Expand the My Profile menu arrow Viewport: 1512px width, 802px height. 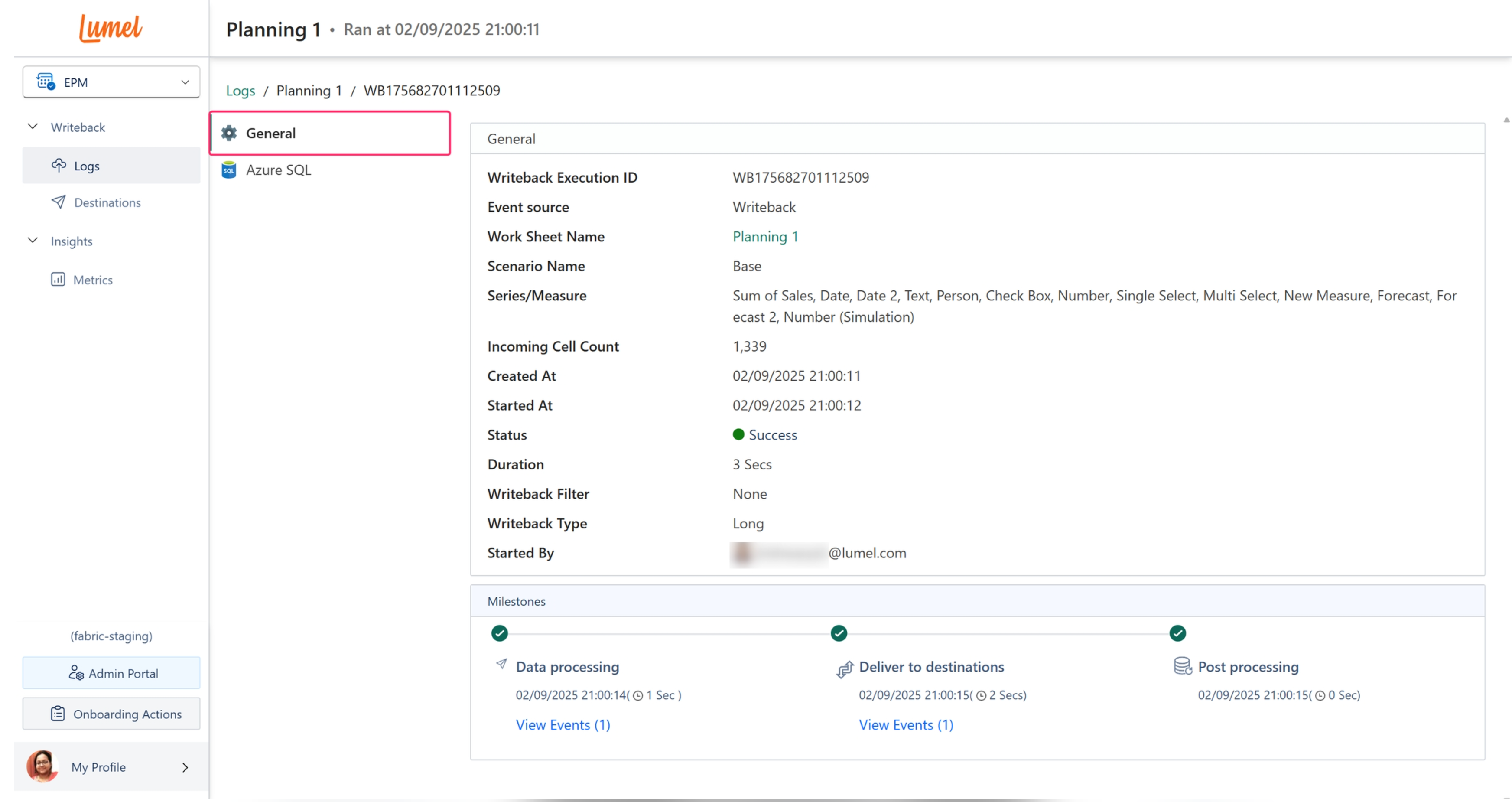[x=185, y=767]
